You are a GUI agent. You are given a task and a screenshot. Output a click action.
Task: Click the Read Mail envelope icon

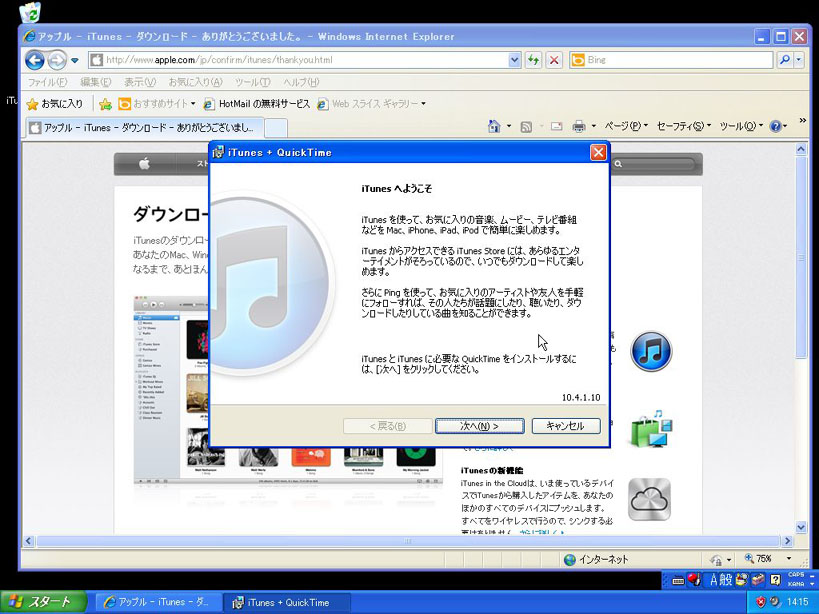(x=556, y=126)
